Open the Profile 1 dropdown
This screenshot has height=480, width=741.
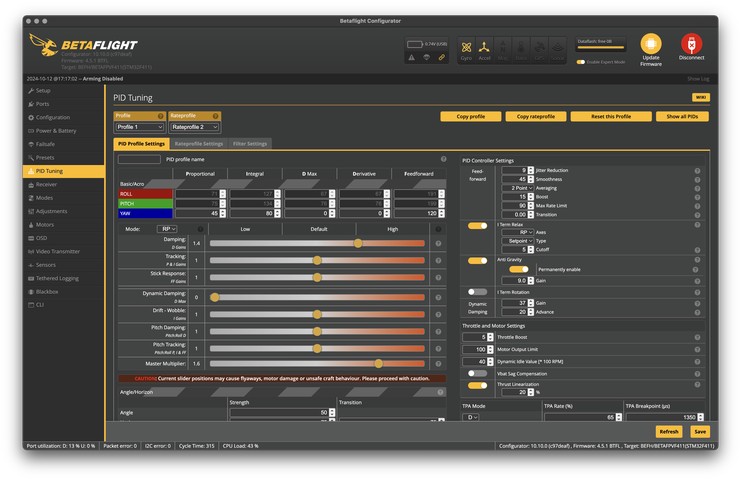[139, 127]
